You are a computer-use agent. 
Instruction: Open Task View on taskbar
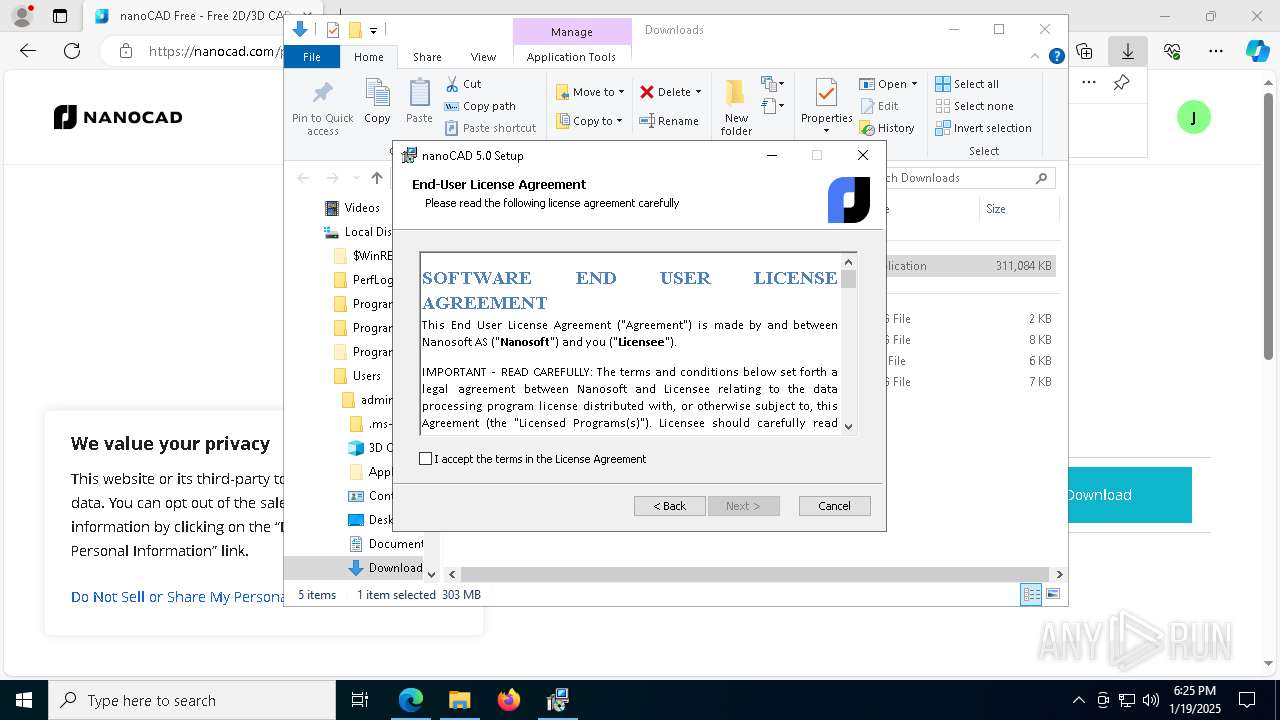pos(360,700)
